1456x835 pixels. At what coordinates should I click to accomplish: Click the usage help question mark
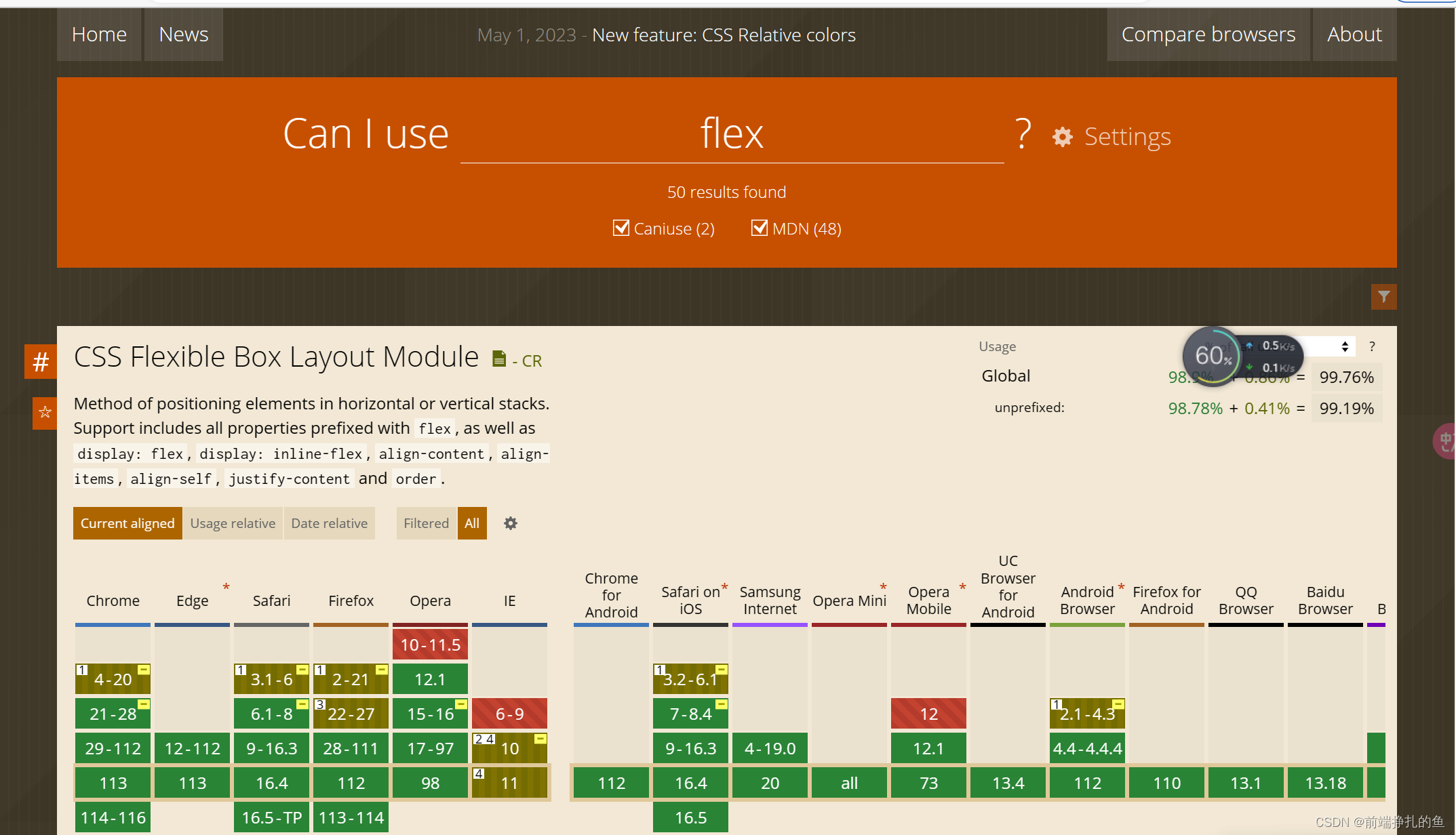tap(1372, 346)
